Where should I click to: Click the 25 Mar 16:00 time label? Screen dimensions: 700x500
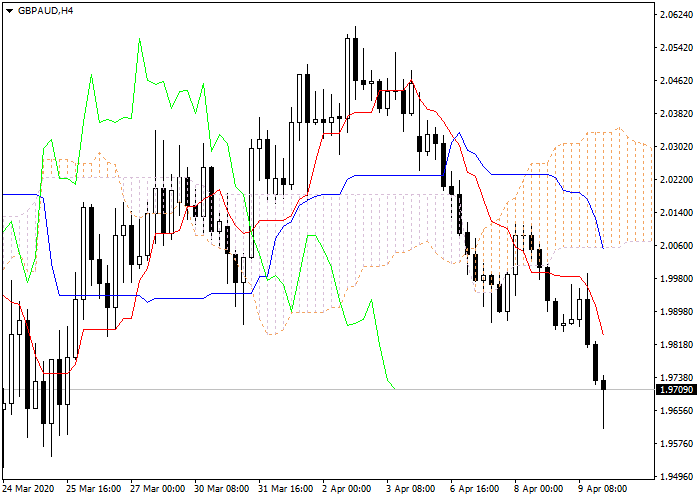(x=93, y=489)
